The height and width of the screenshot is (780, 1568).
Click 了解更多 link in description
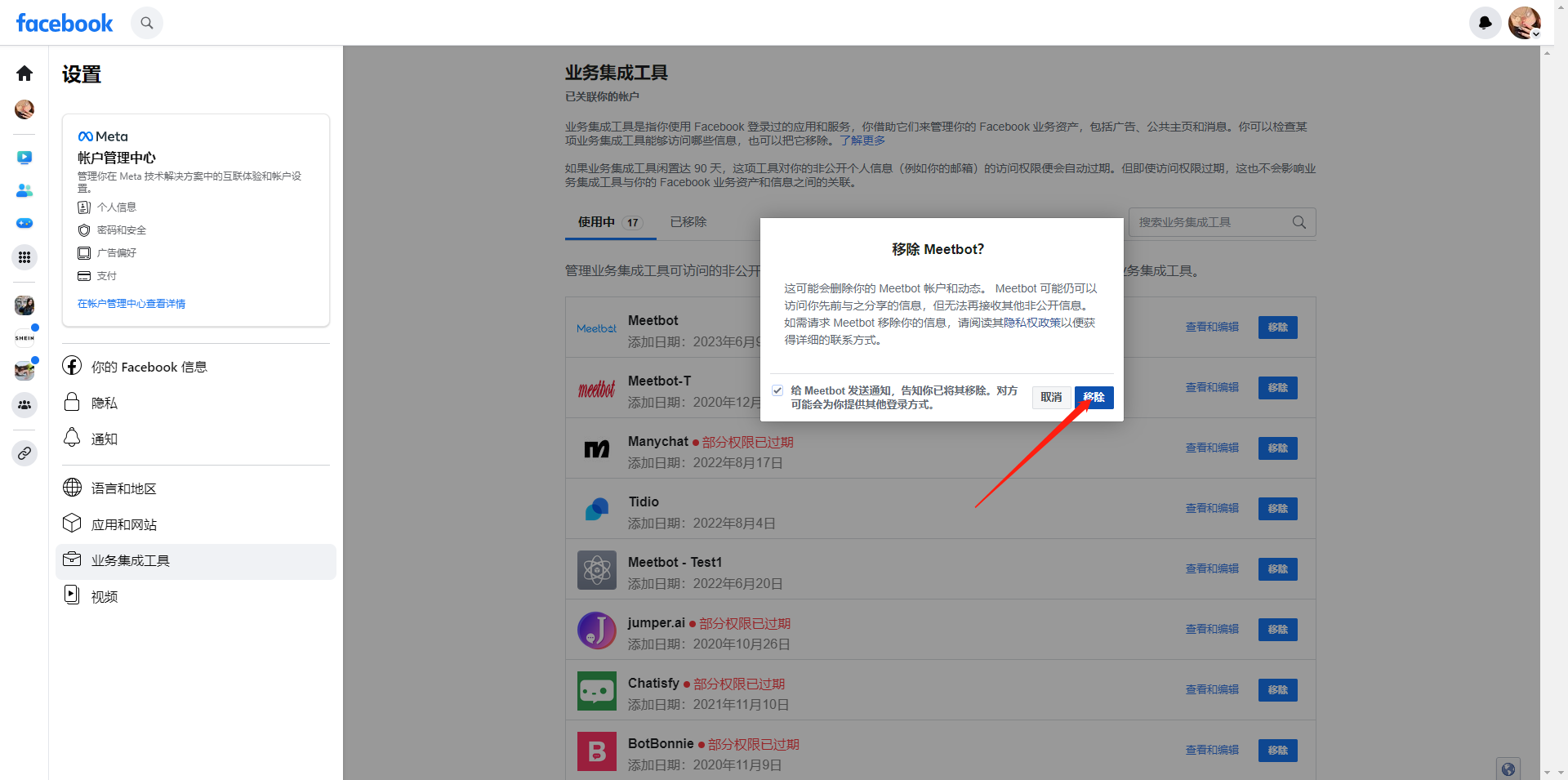pos(862,140)
